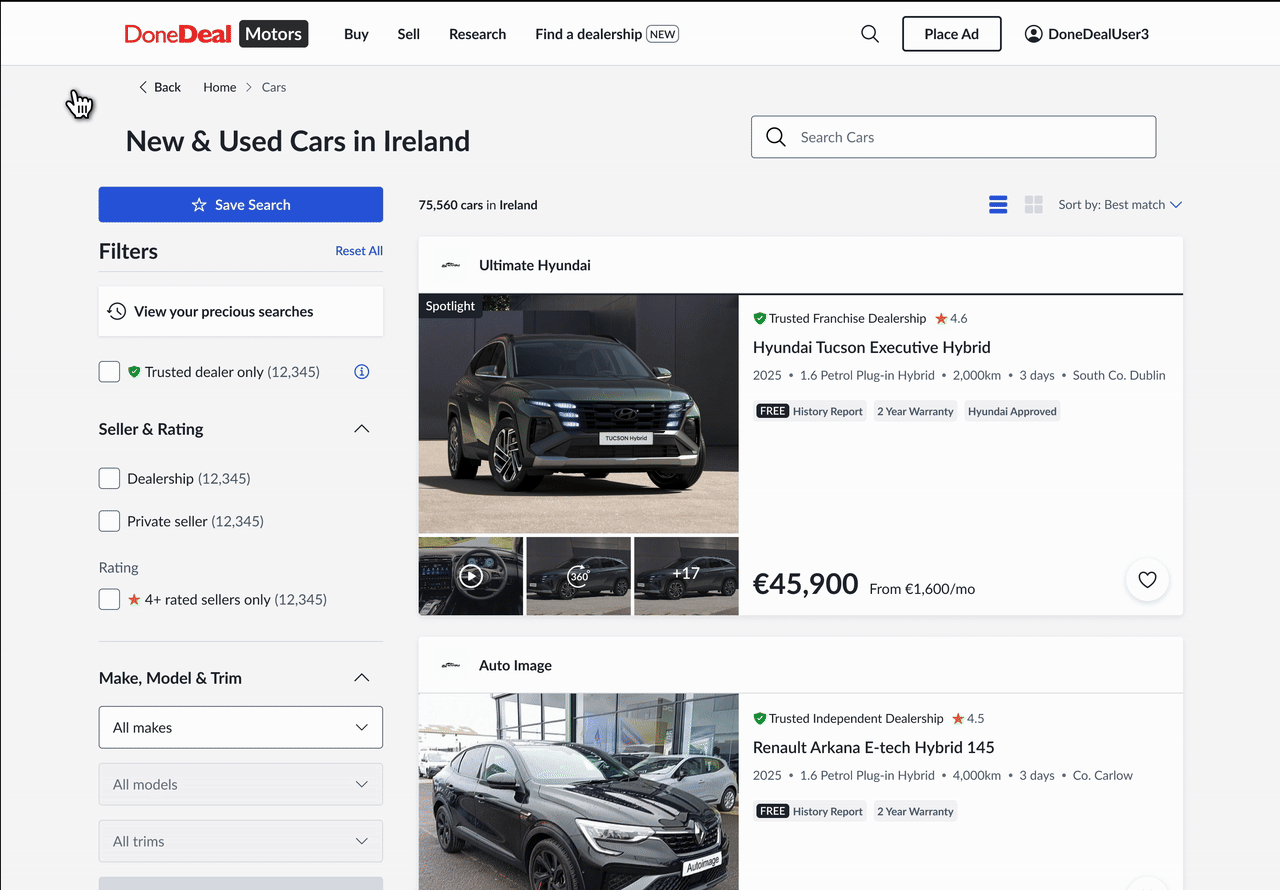This screenshot has width=1280, height=890.
Task: Enable the 4+ rated sellers only checkbox
Action: coord(109,600)
